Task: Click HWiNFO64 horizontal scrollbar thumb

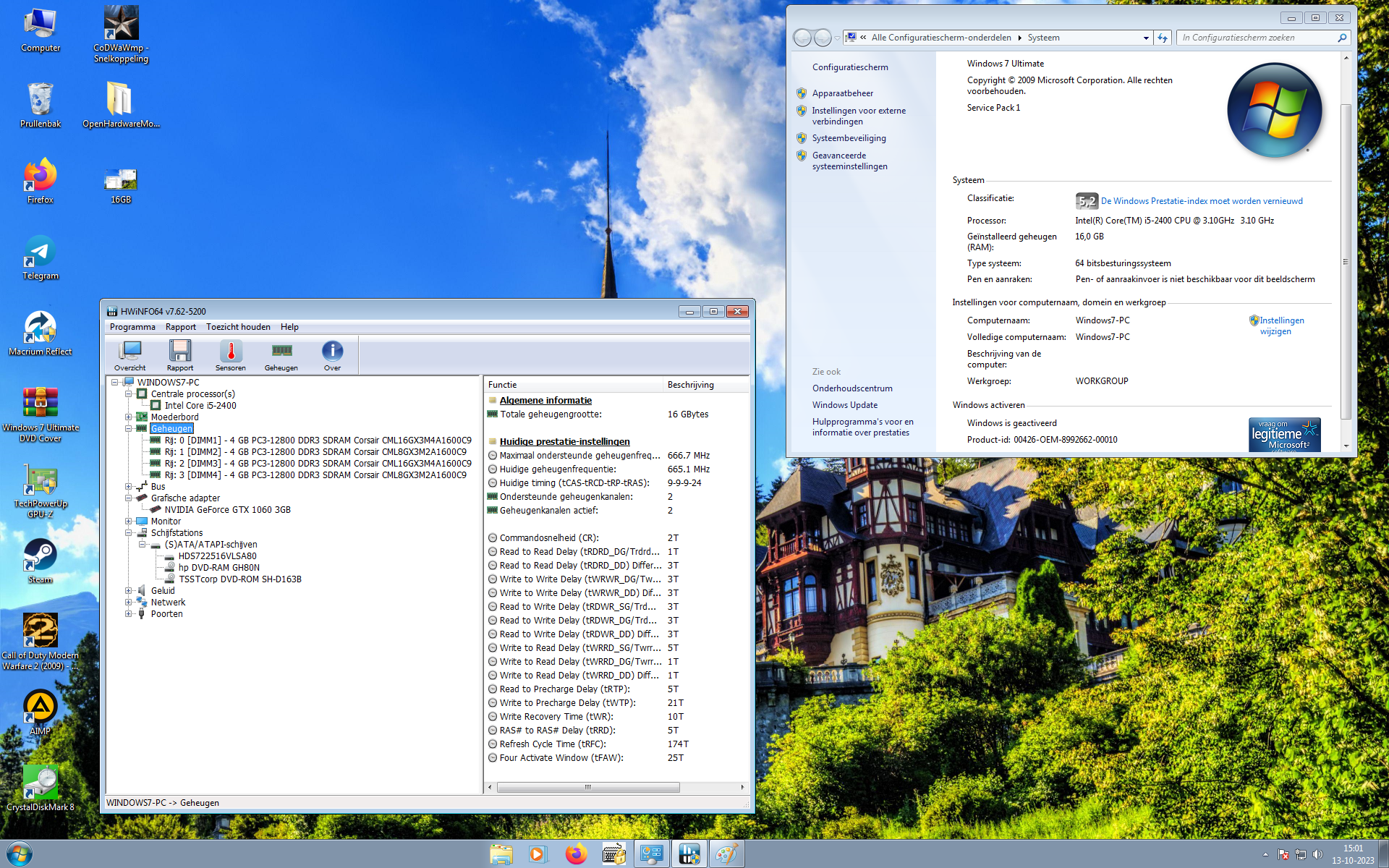Action: click(587, 787)
